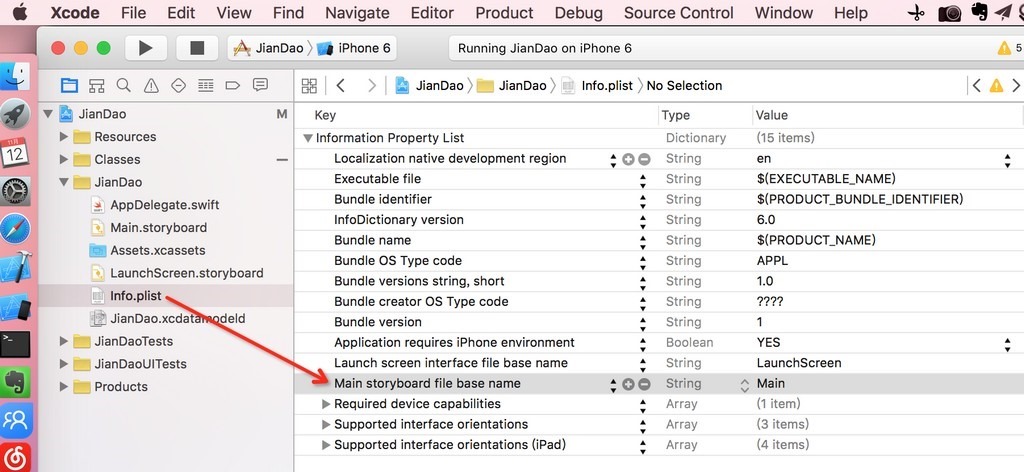Open the report navigator speech-bubble icon
The image size is (1024, 472).
[x=260, y=85]
